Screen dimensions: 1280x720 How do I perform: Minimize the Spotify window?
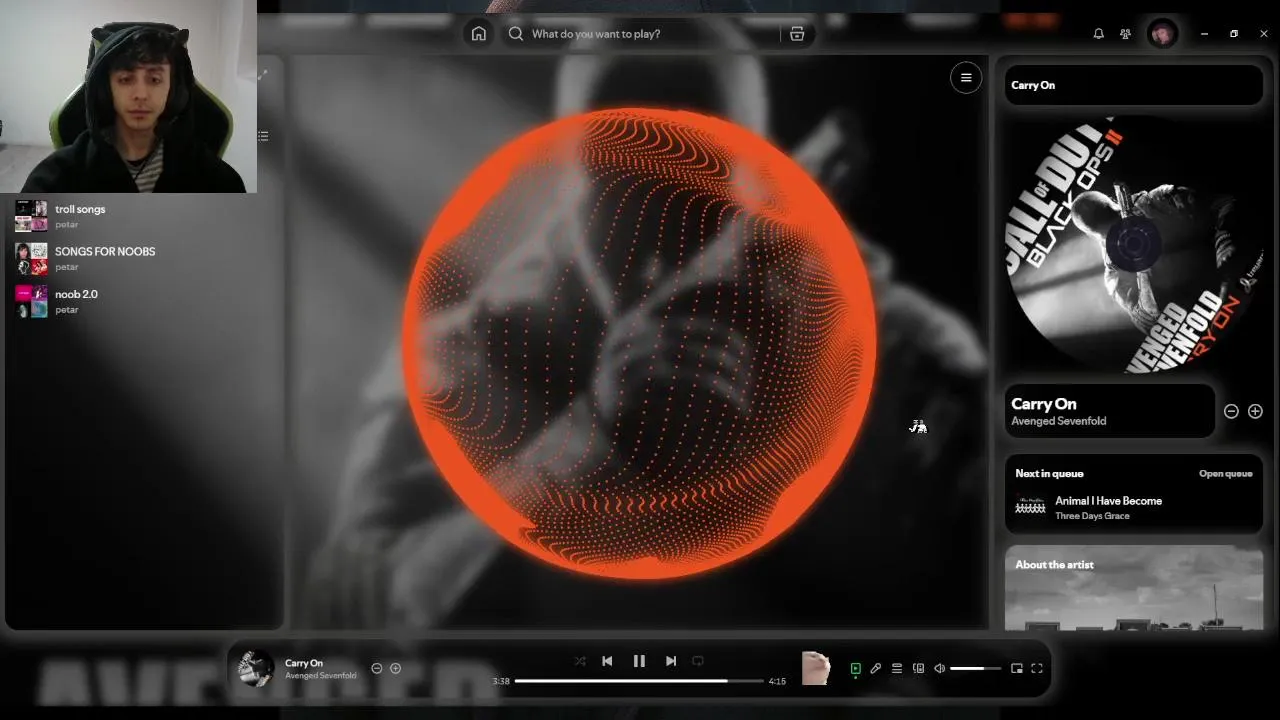1204,34
